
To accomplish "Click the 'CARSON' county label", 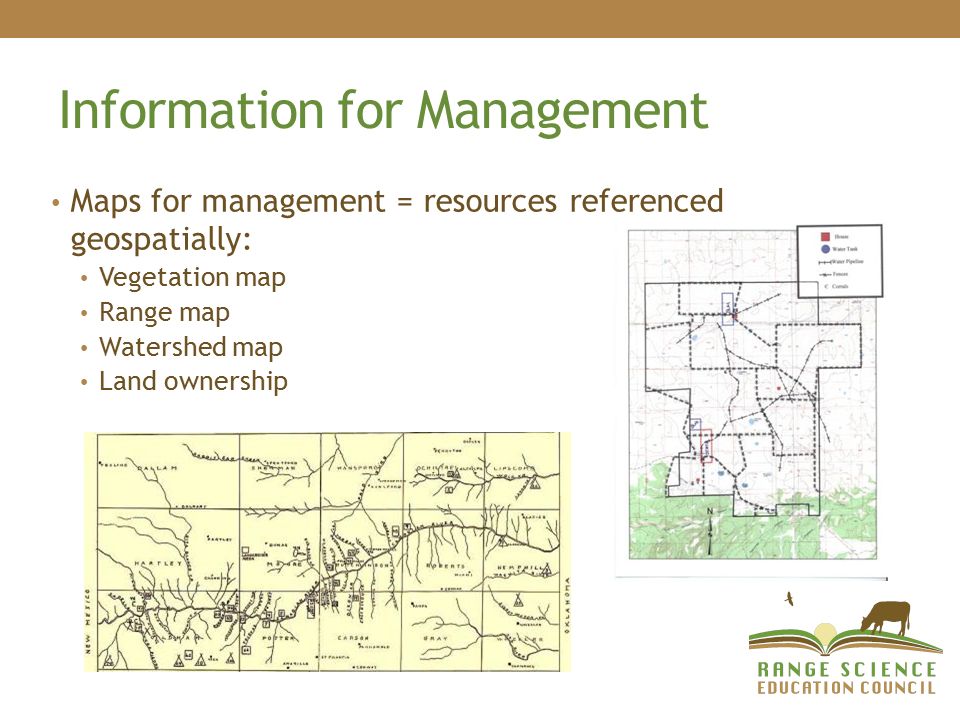I will [x=353, y=638].
